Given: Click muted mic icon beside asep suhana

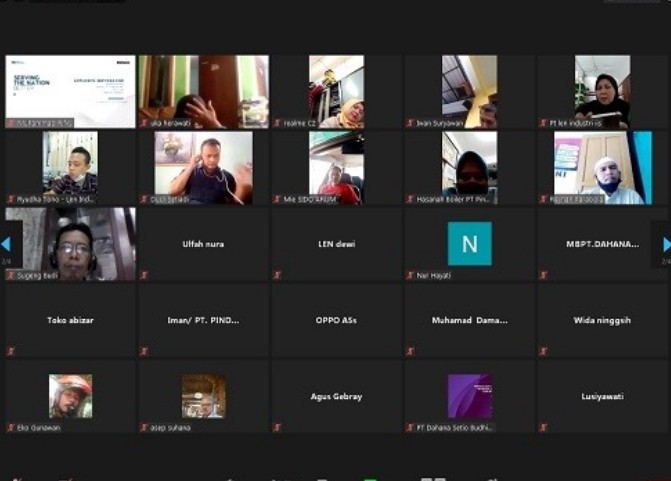Looking at the screenshot, I should click(x=144, y=428).
